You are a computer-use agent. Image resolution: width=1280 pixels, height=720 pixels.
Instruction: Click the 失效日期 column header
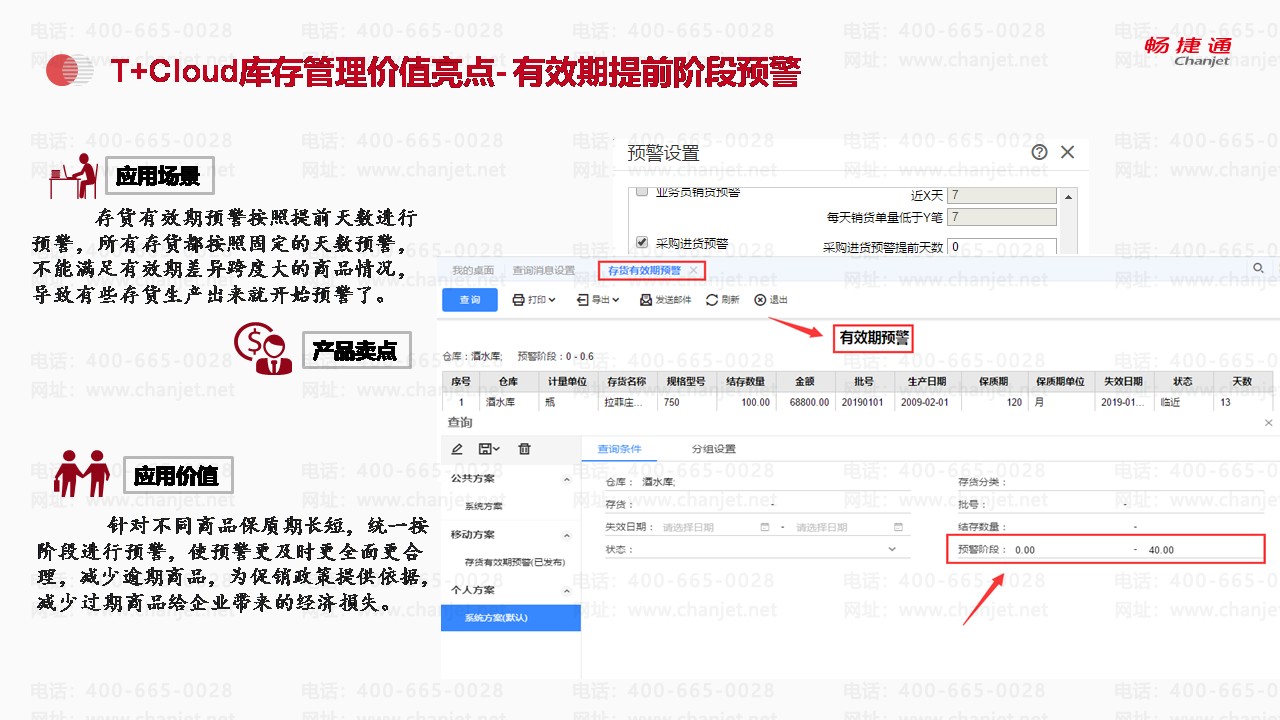[1123, 382]
